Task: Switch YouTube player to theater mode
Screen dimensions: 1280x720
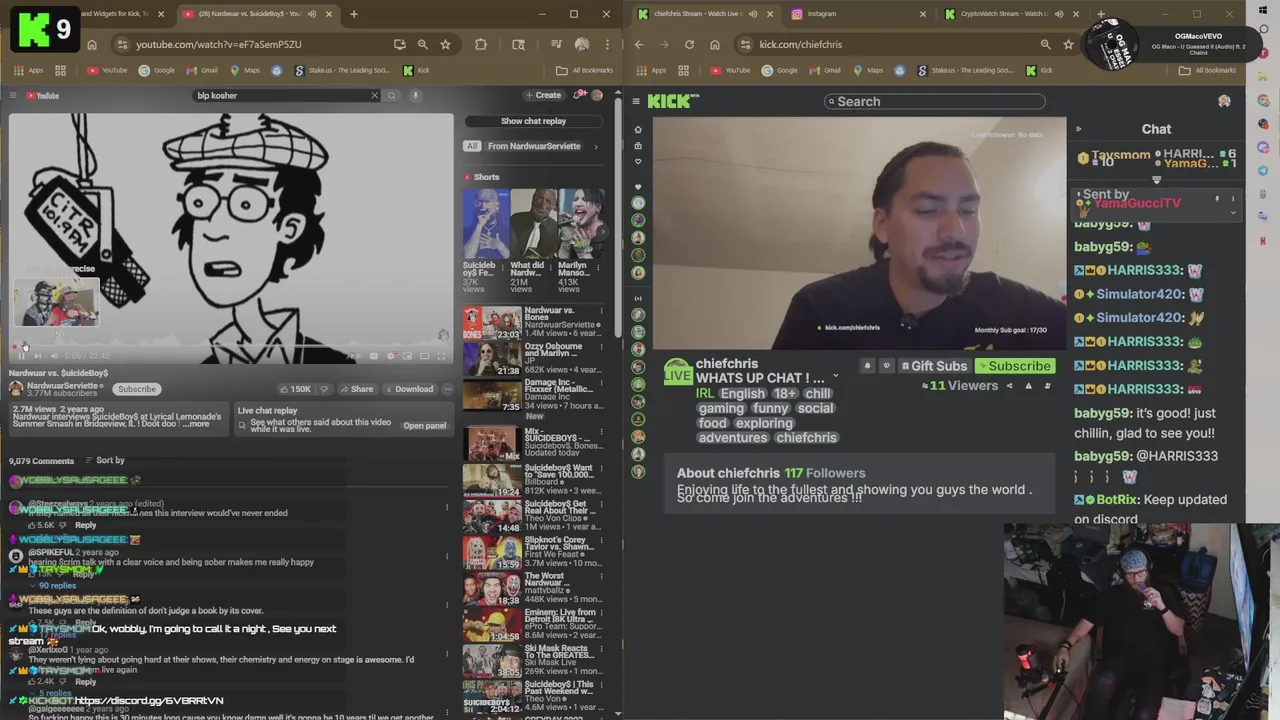Action: pos(425,356)
